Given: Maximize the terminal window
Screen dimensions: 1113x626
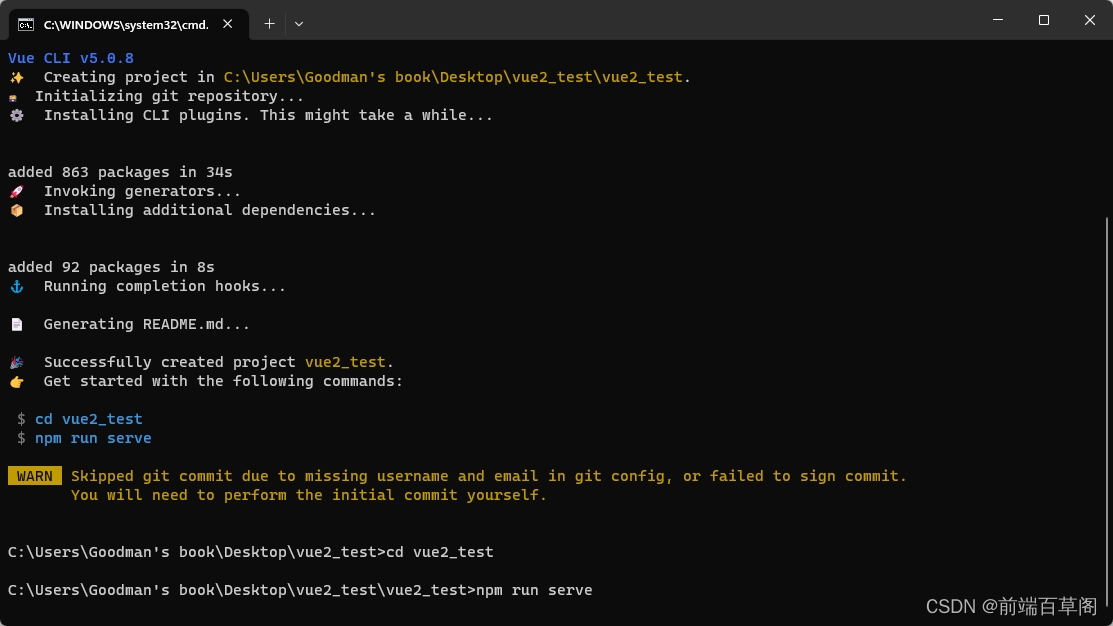Looking at the screenshot, I should [x=1043, y=20].
